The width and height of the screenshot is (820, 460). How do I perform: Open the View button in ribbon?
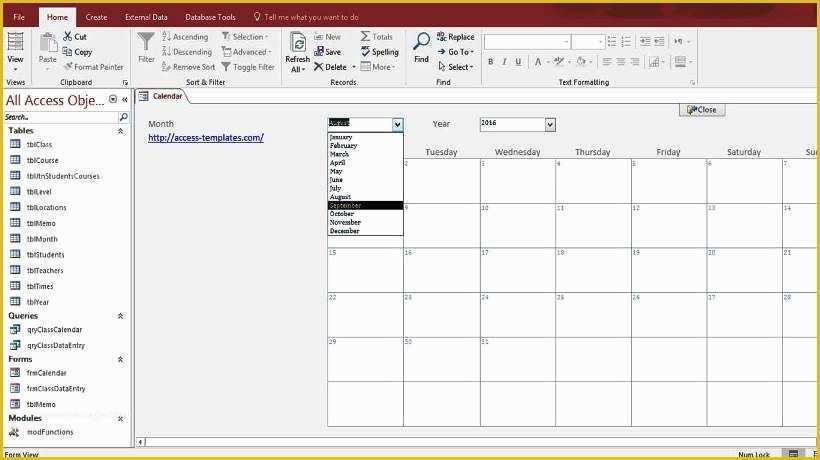15,51
